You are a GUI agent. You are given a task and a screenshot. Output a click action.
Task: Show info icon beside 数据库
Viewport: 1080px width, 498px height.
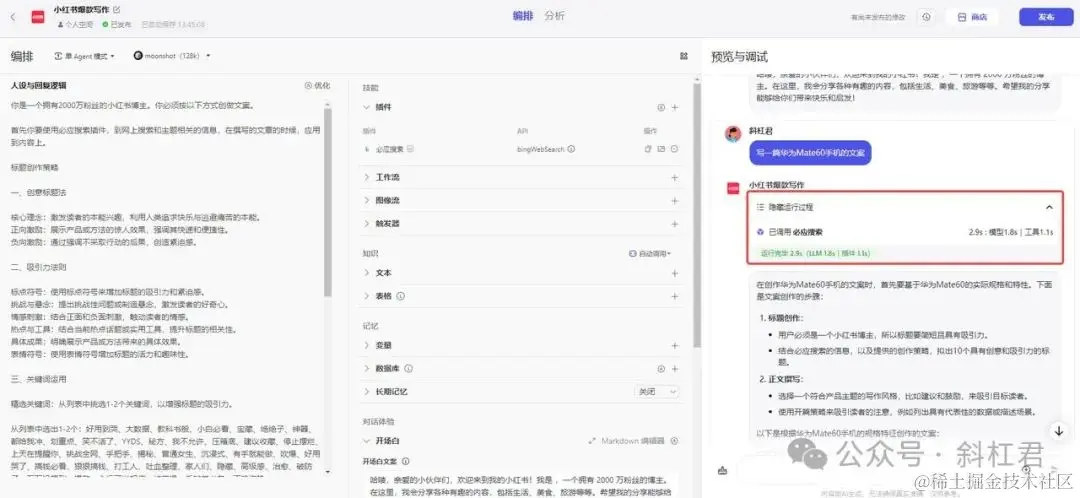pos(408,369)
